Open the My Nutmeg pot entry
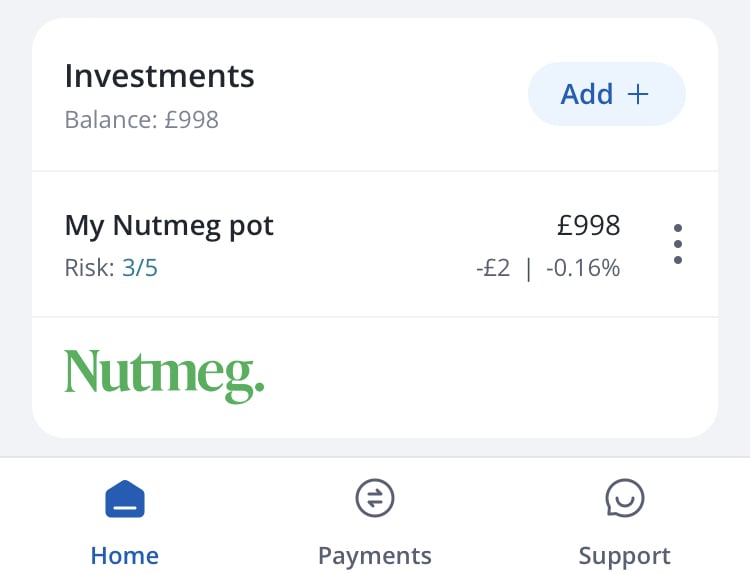Screen dimensions: 750x574 point(375,244)
